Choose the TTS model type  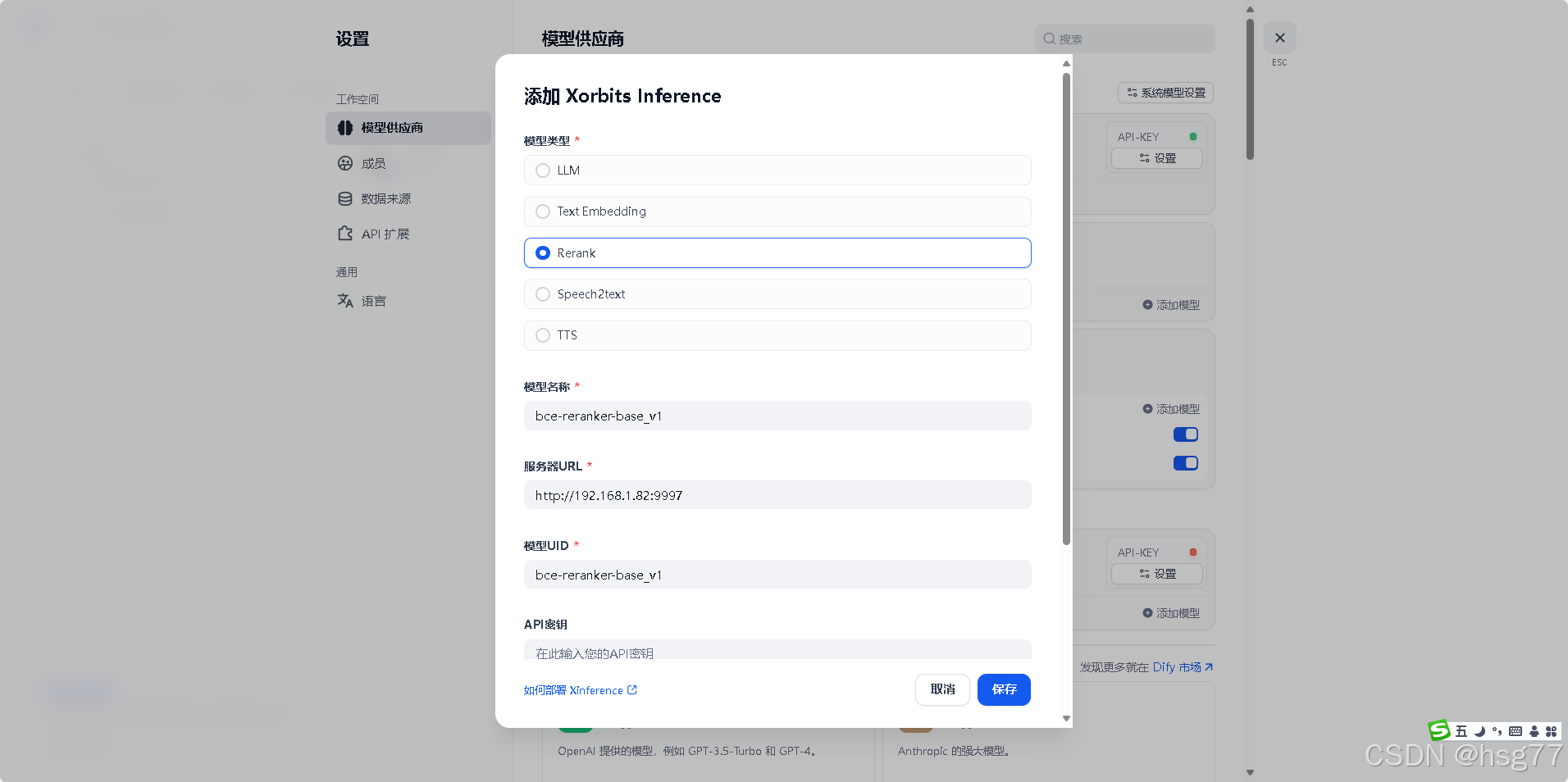(x=777, y=335)
